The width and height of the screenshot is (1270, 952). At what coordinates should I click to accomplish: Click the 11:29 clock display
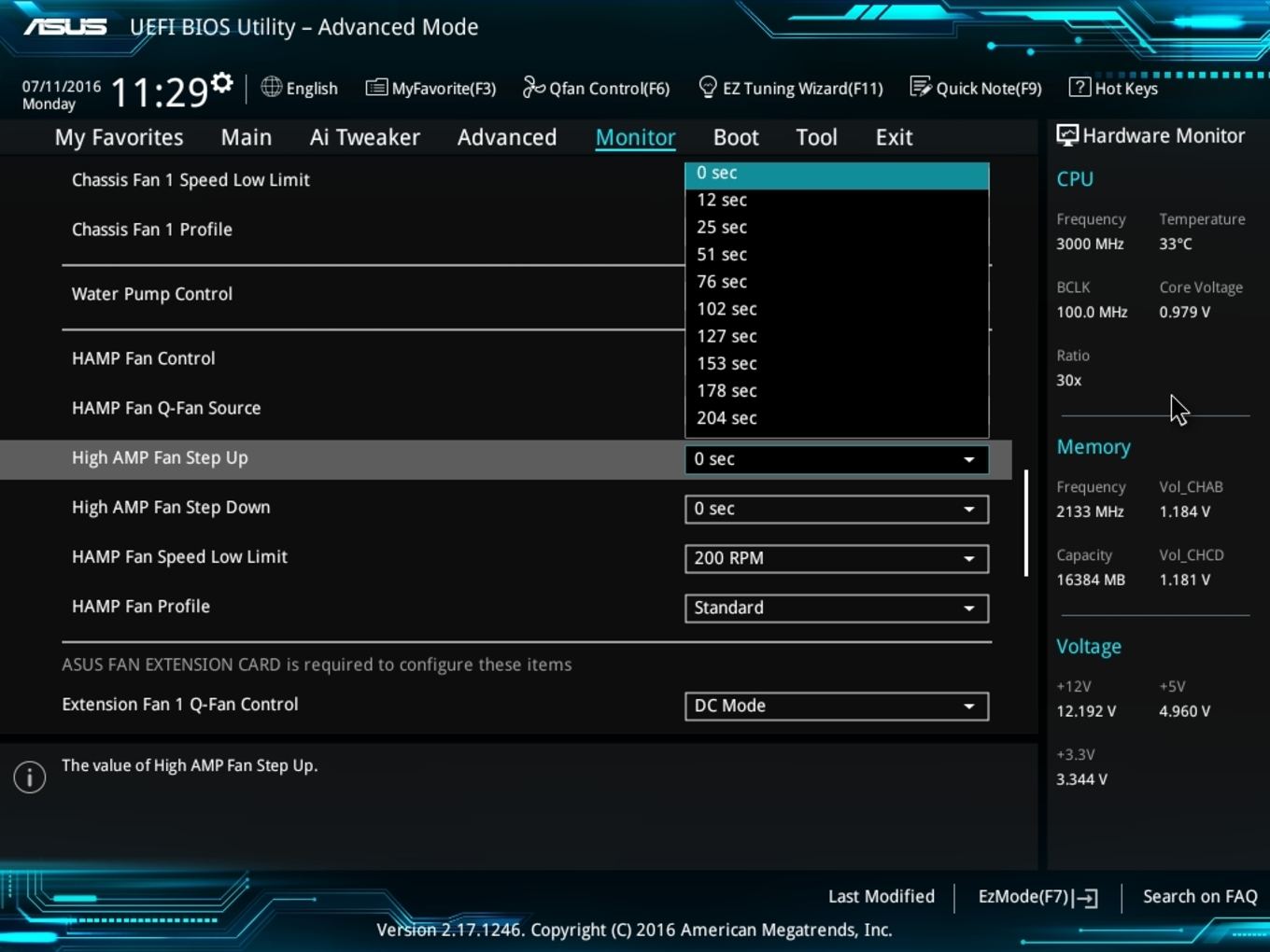[x=160, y=92]
